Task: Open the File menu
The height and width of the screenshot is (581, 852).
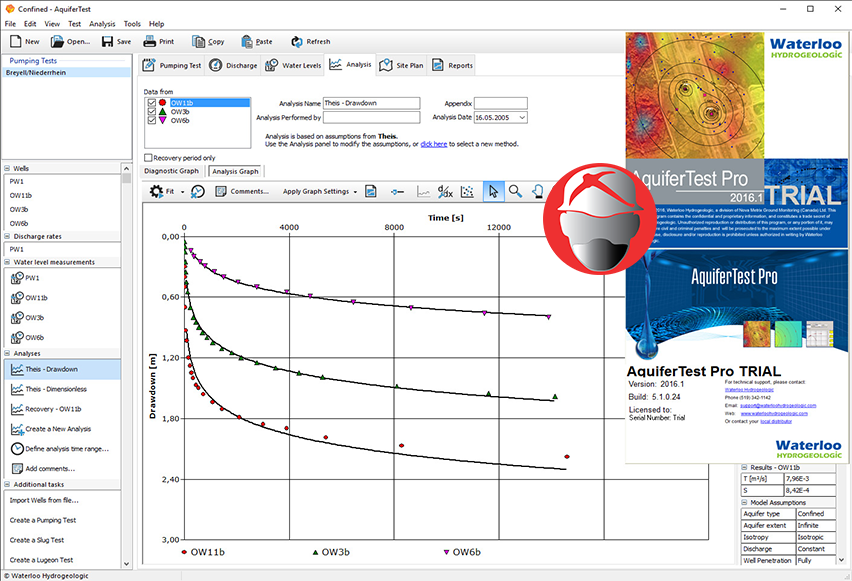Action: click(x=10, y=24)
